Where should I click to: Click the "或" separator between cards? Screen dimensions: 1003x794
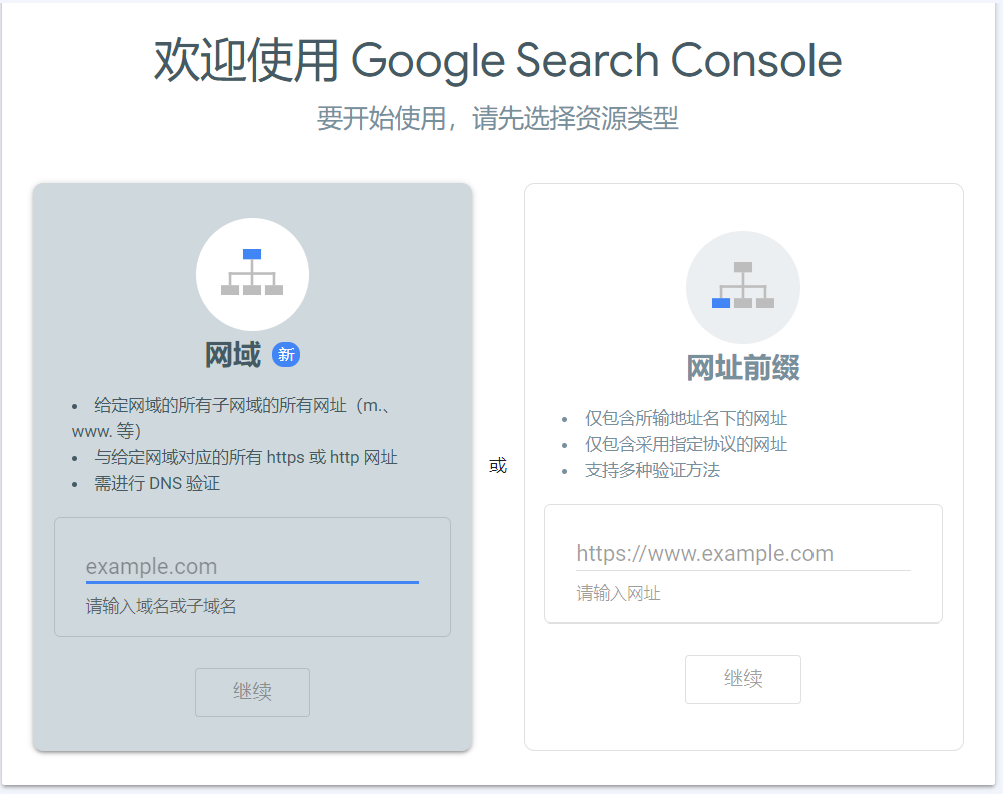tap(498, 466)
